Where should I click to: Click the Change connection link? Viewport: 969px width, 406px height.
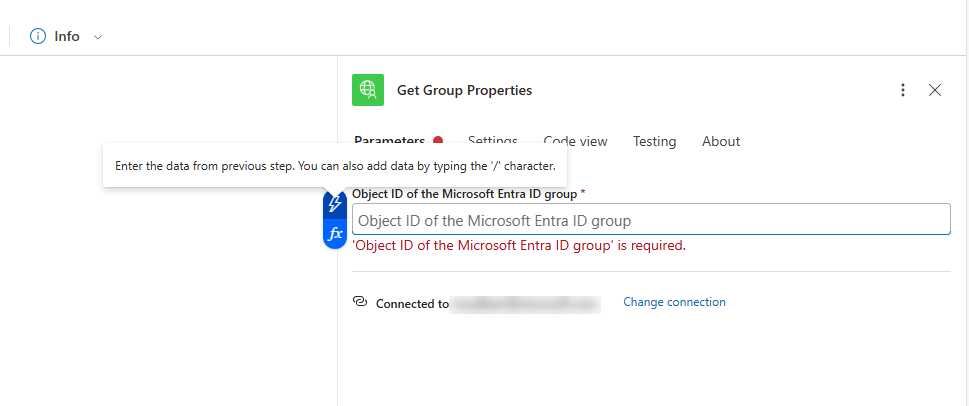pyautogui.click(x=674, y=302)
